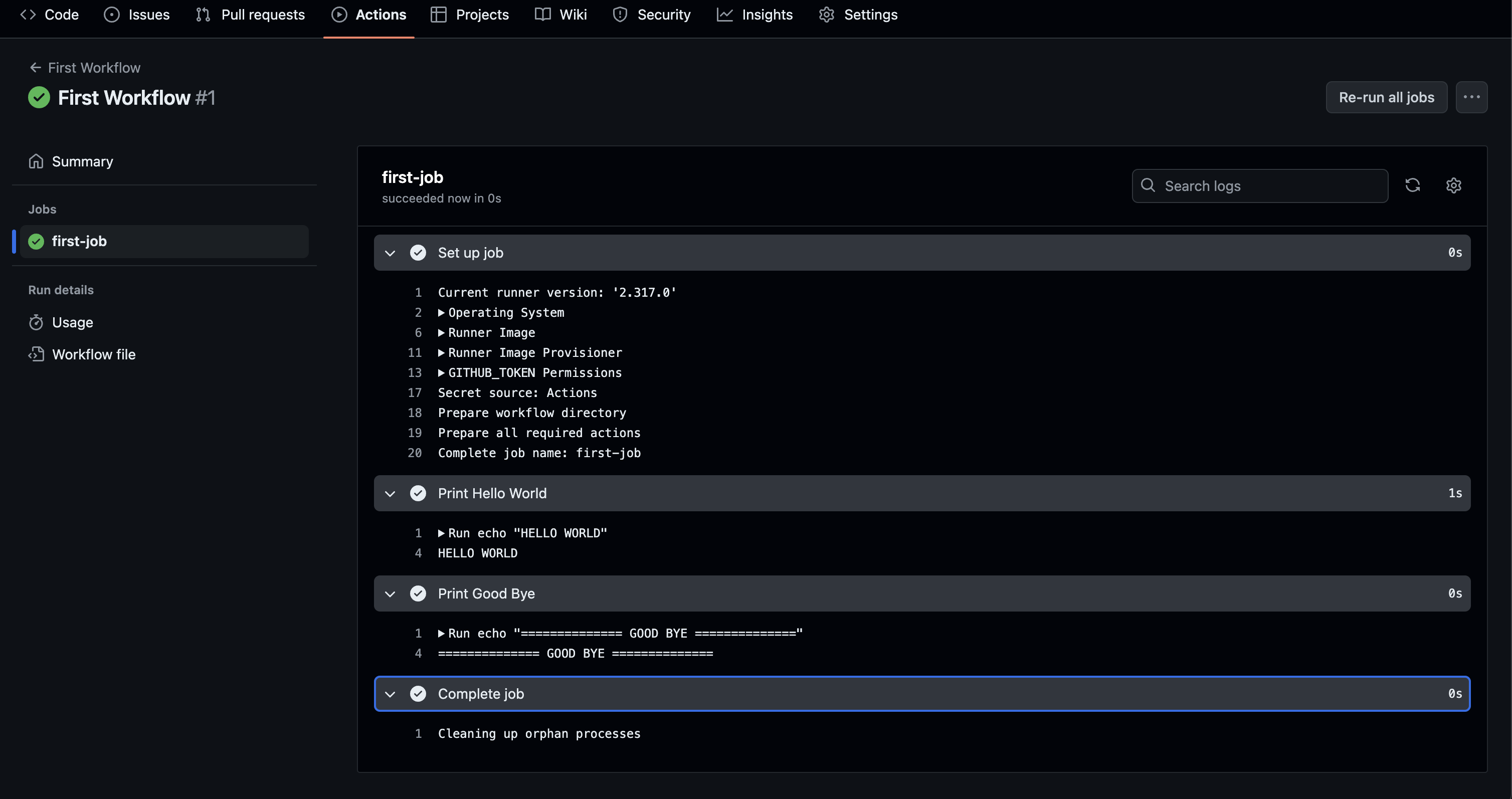Collapse the Print Hello World step
This screenshot has height=799, width=1512.
390,494
